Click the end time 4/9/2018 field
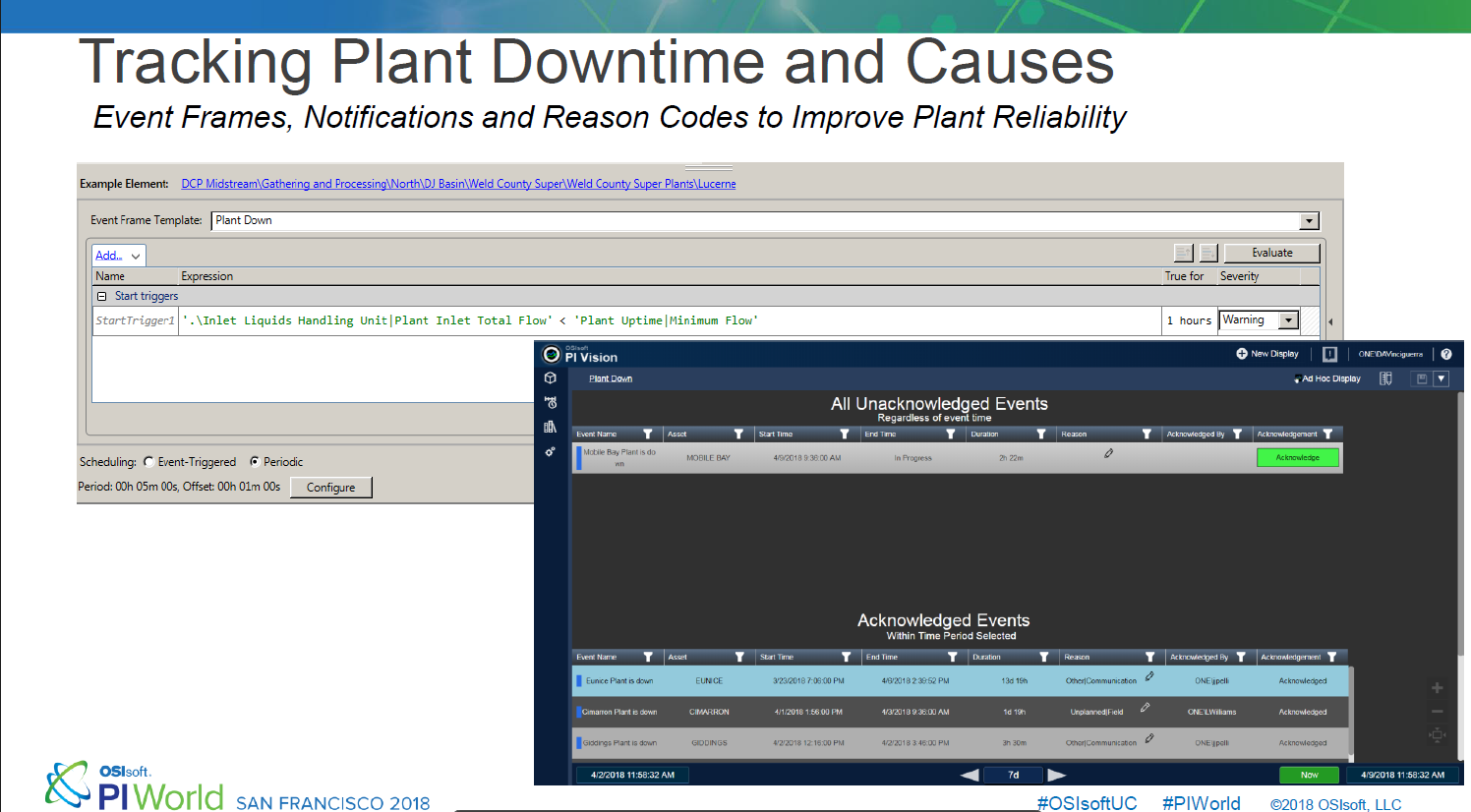Viewport: 1471px width, 812px height. (x=1402, y=775)
